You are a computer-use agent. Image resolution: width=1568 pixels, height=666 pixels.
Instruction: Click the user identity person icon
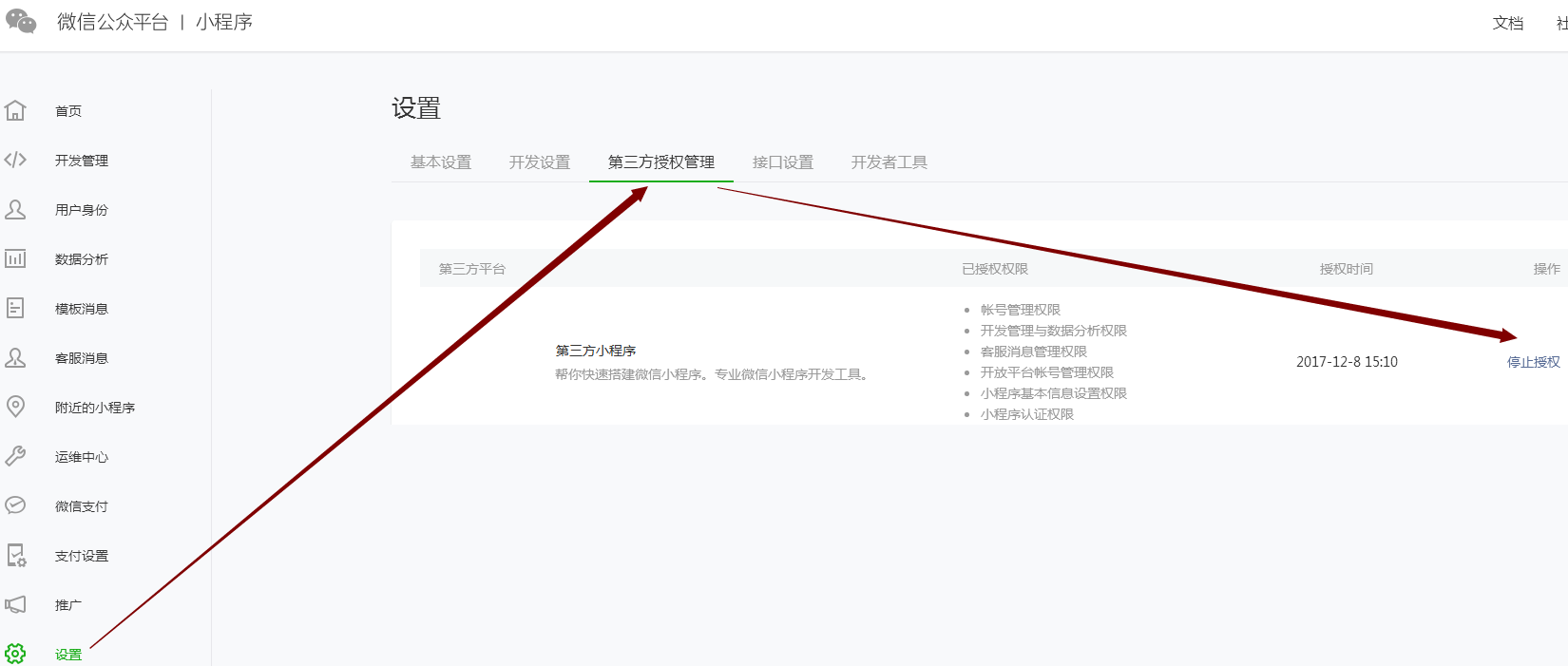pos(15,209)
